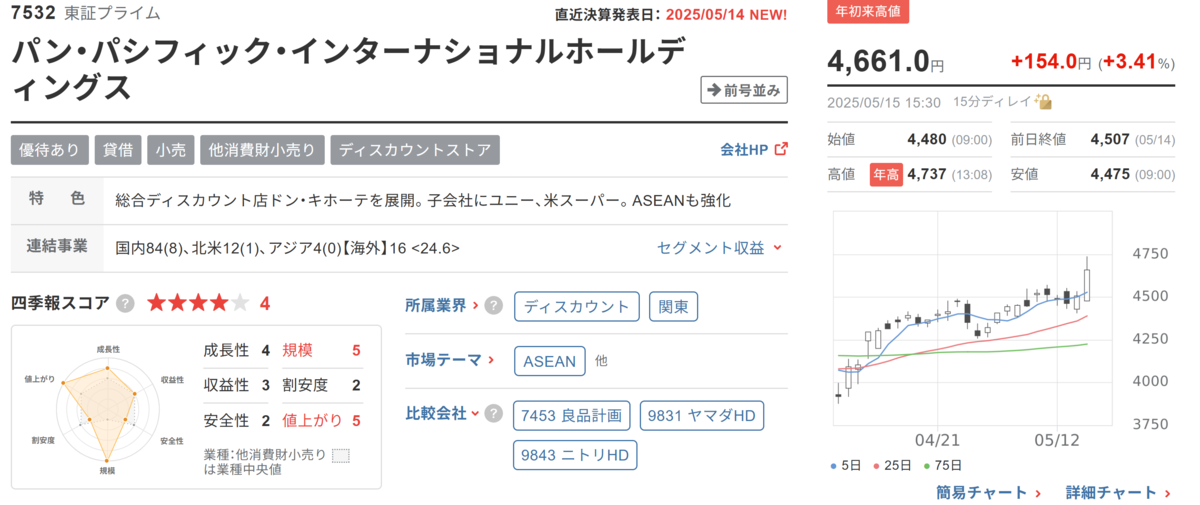Open comparison company 7453 良品計画

click(x=571, y=415)
